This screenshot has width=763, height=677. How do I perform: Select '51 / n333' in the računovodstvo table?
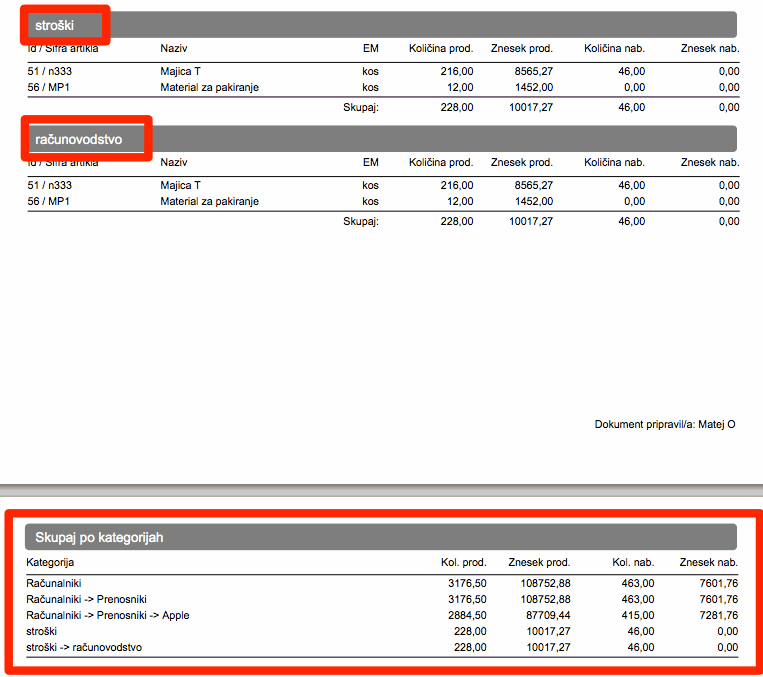point(50,185)
